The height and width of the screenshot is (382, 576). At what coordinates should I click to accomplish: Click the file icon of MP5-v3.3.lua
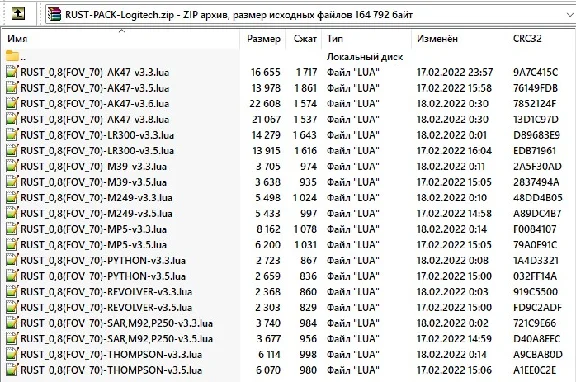[12, 229]
